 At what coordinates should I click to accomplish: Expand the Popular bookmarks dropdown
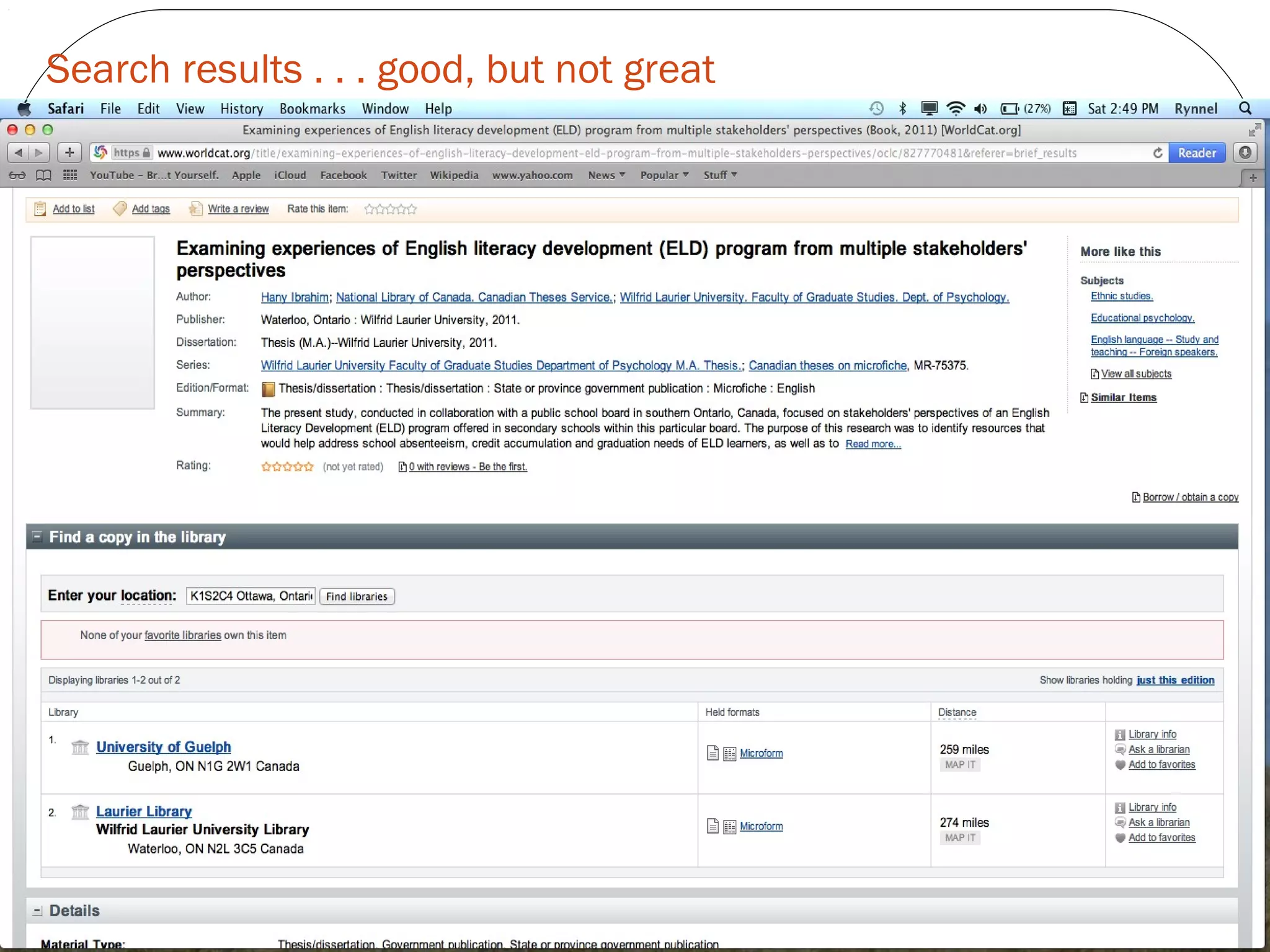coord(664,175)
